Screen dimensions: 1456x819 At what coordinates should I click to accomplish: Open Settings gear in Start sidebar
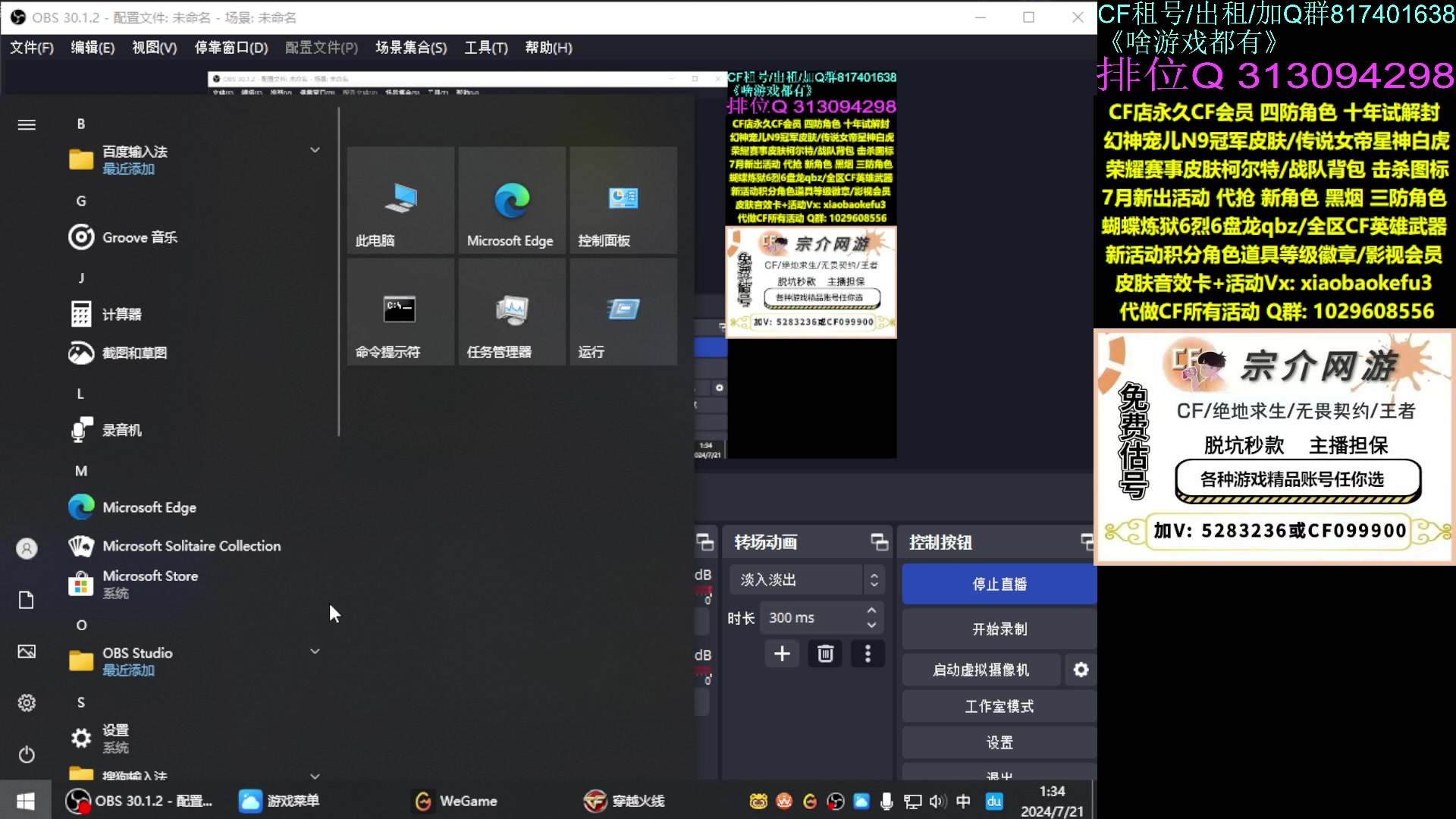coord(27,703)
